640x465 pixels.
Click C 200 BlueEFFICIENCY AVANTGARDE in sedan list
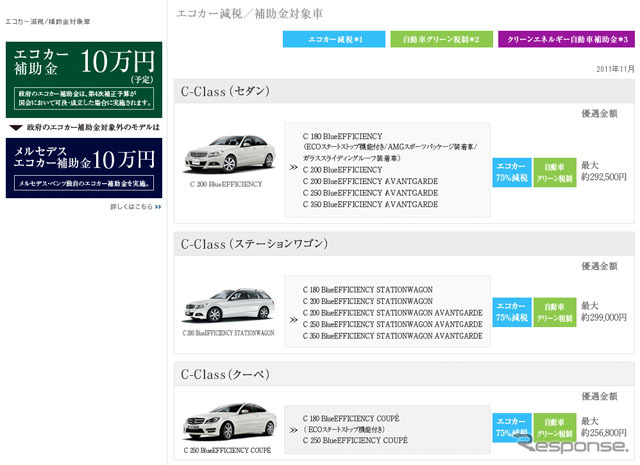[370, 181]
